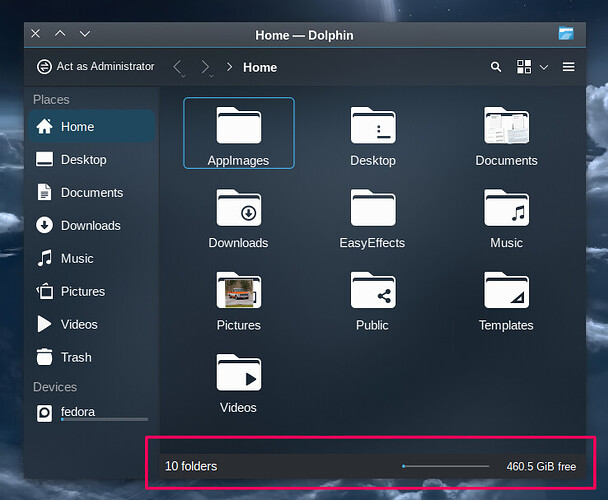Click the 460.5 GiB free space indicator
The height and width of the screenshot is (500, 608).
click(x=541, y=466)
